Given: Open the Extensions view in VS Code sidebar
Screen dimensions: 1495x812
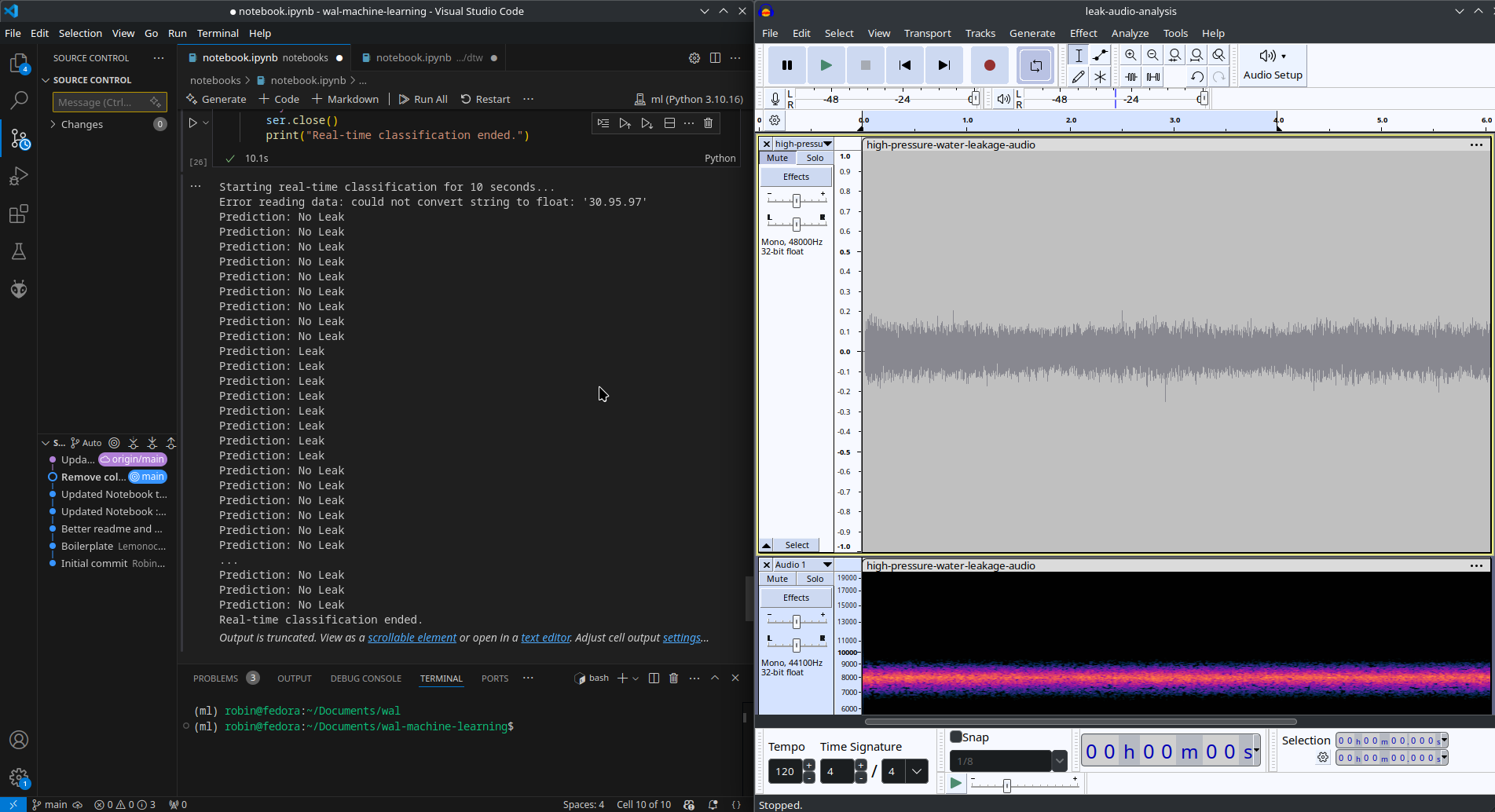Looking at the screenshot, I should 19,214.
